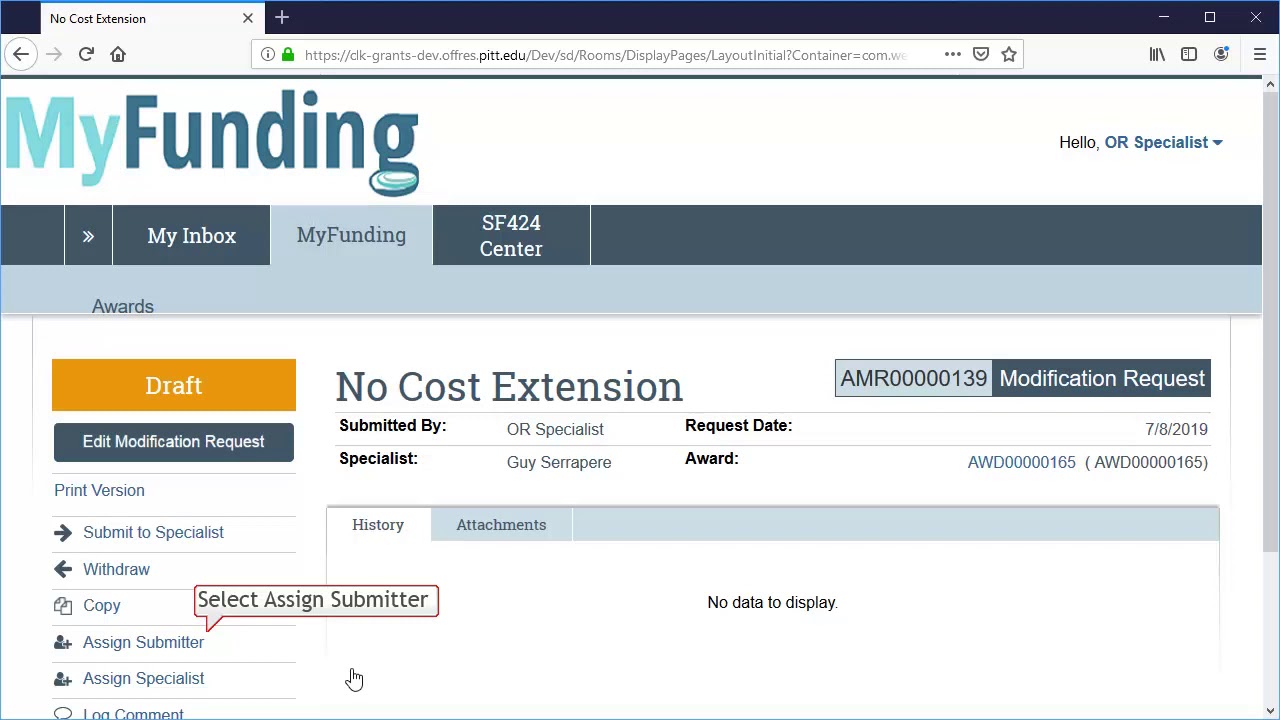The image size is (1280, 720).
Task: Click the MyFunding logo
Action: 212,142
